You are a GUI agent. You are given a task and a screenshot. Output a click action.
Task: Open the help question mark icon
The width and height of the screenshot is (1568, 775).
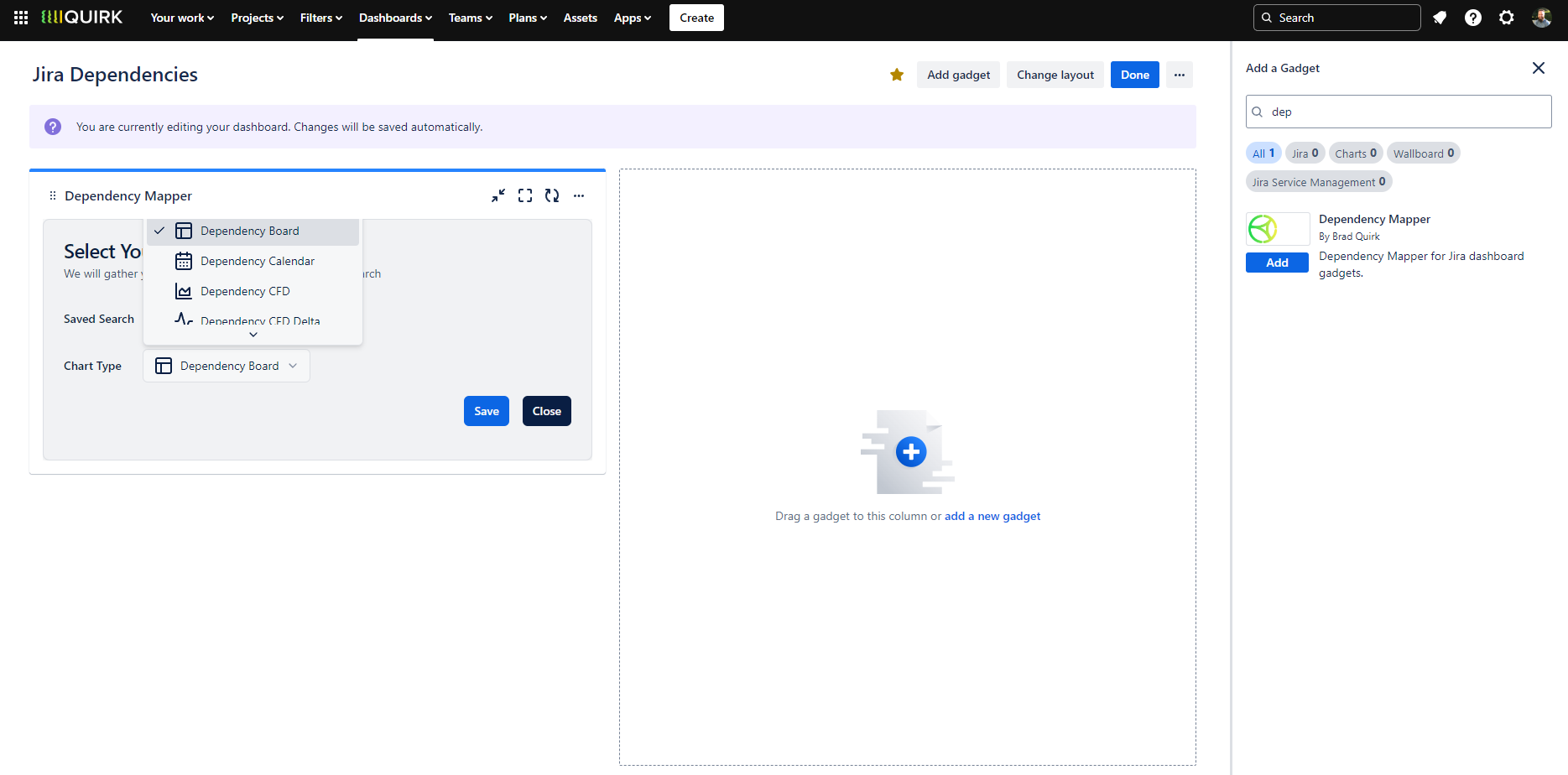point(1473,18)
